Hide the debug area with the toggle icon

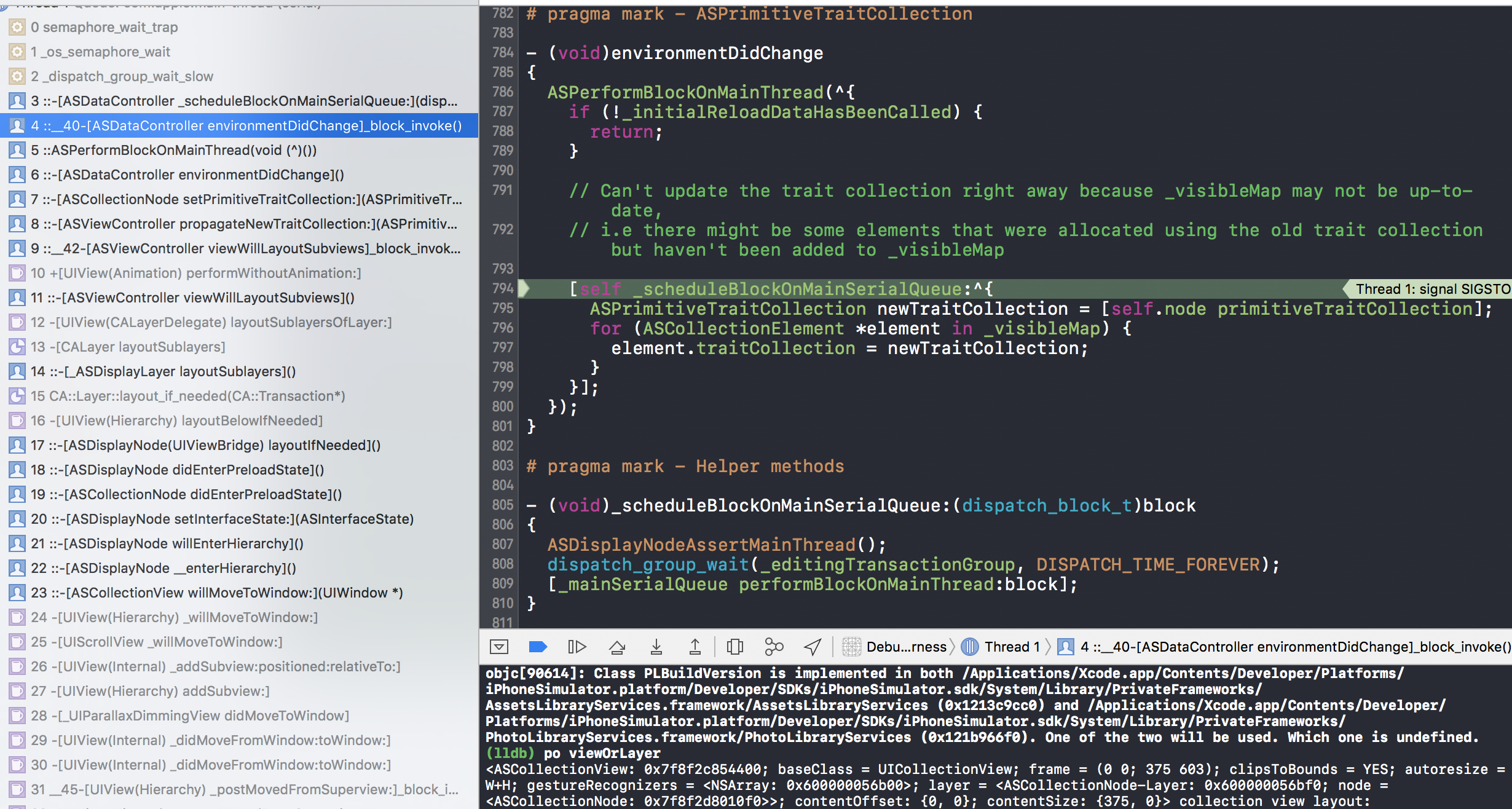coord(498,647)
